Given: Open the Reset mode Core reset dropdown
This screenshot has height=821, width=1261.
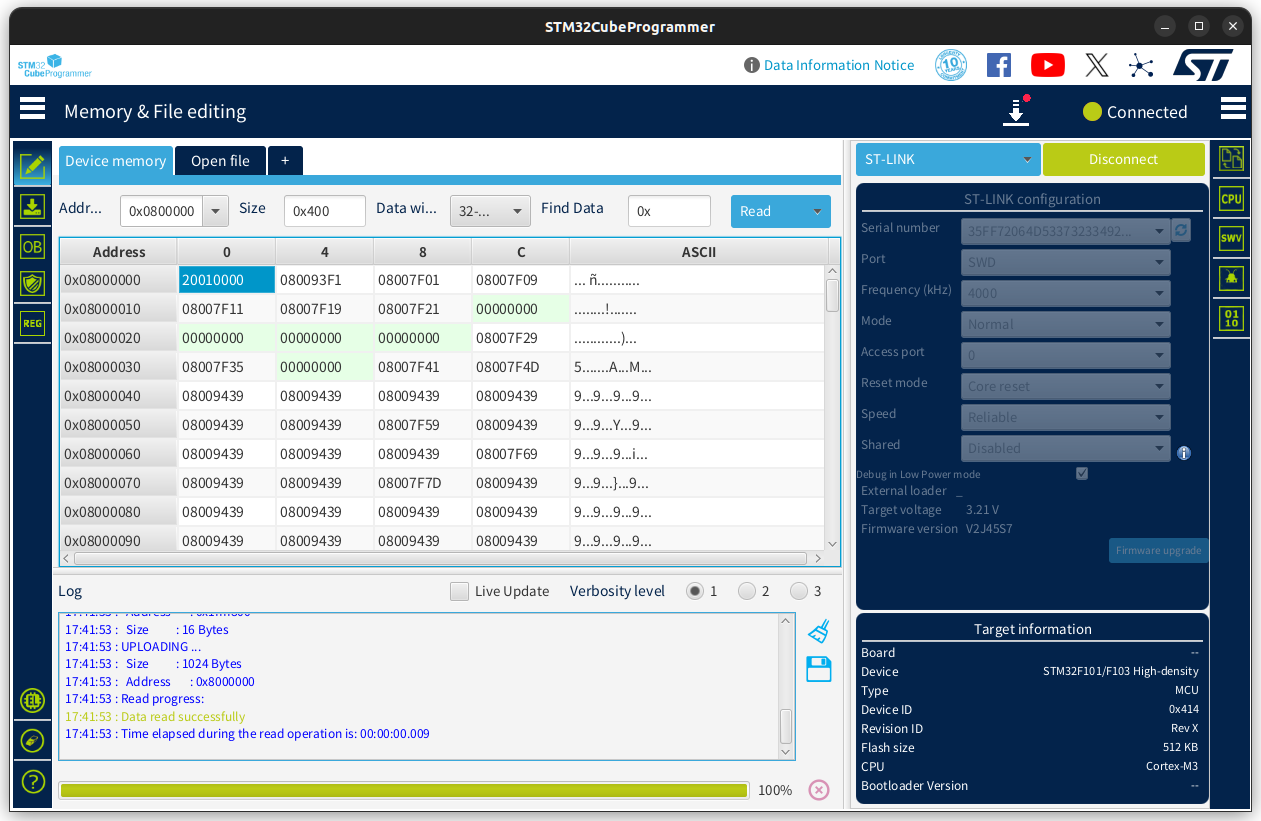Looking at the screenshot, I should (x=1065, y=386).
